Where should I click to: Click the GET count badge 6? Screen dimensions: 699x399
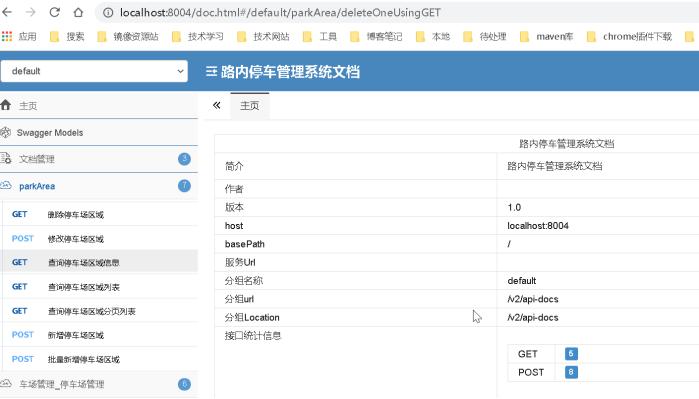click(x=571, y=354)
